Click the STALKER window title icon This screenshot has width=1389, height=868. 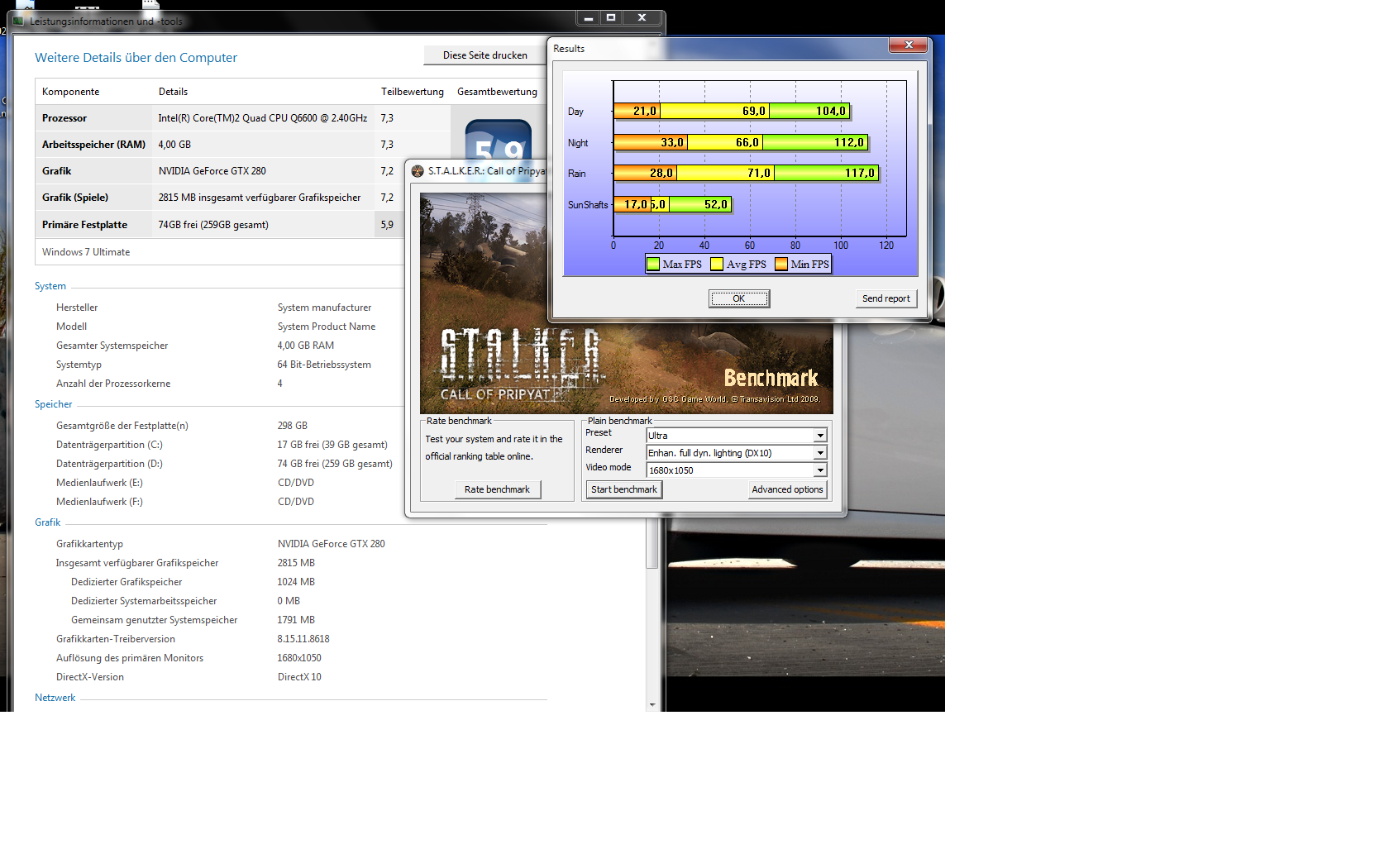[418, 171]
